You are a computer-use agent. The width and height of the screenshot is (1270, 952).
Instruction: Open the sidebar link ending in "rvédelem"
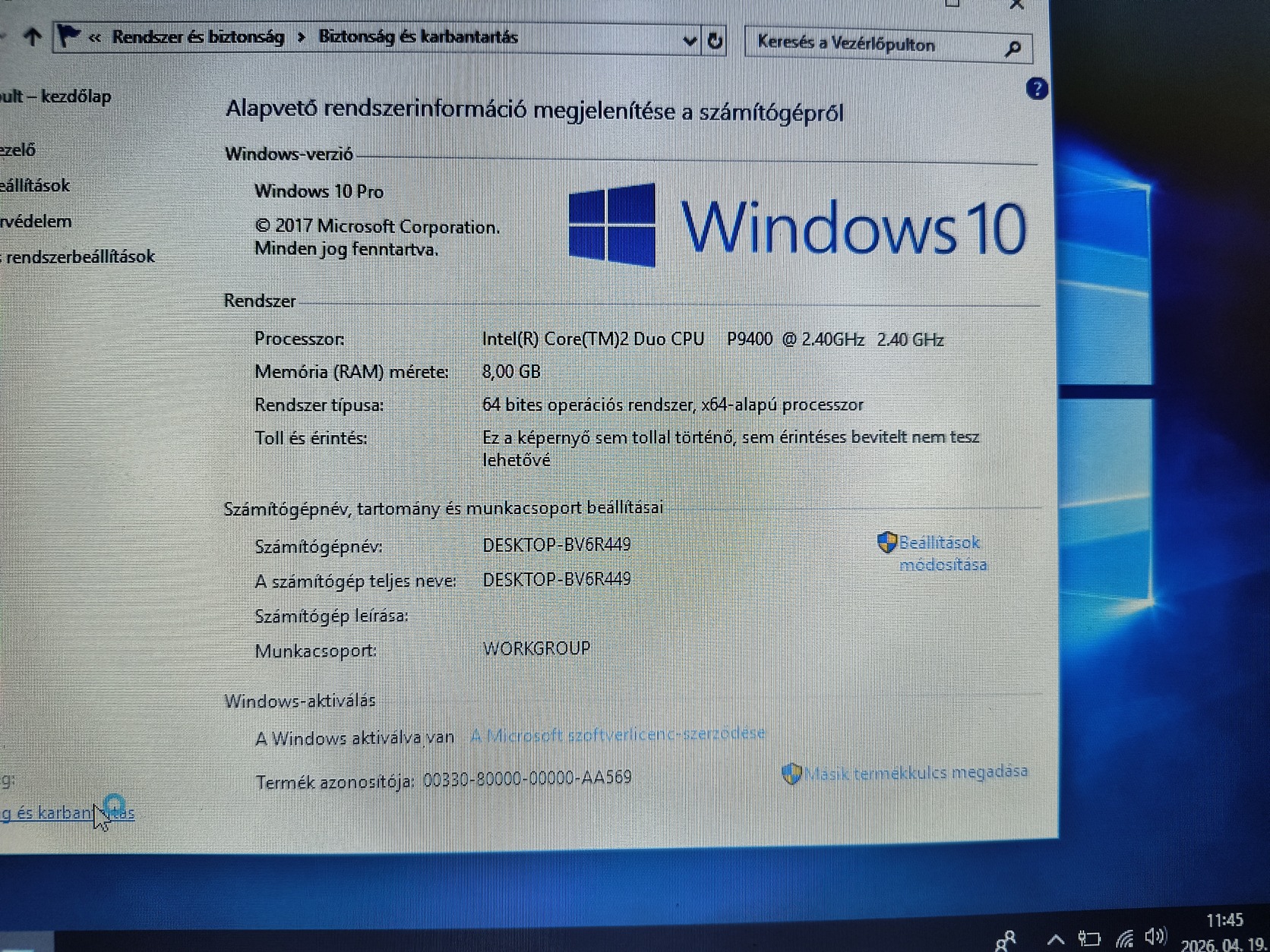click(x=36, y=221)
